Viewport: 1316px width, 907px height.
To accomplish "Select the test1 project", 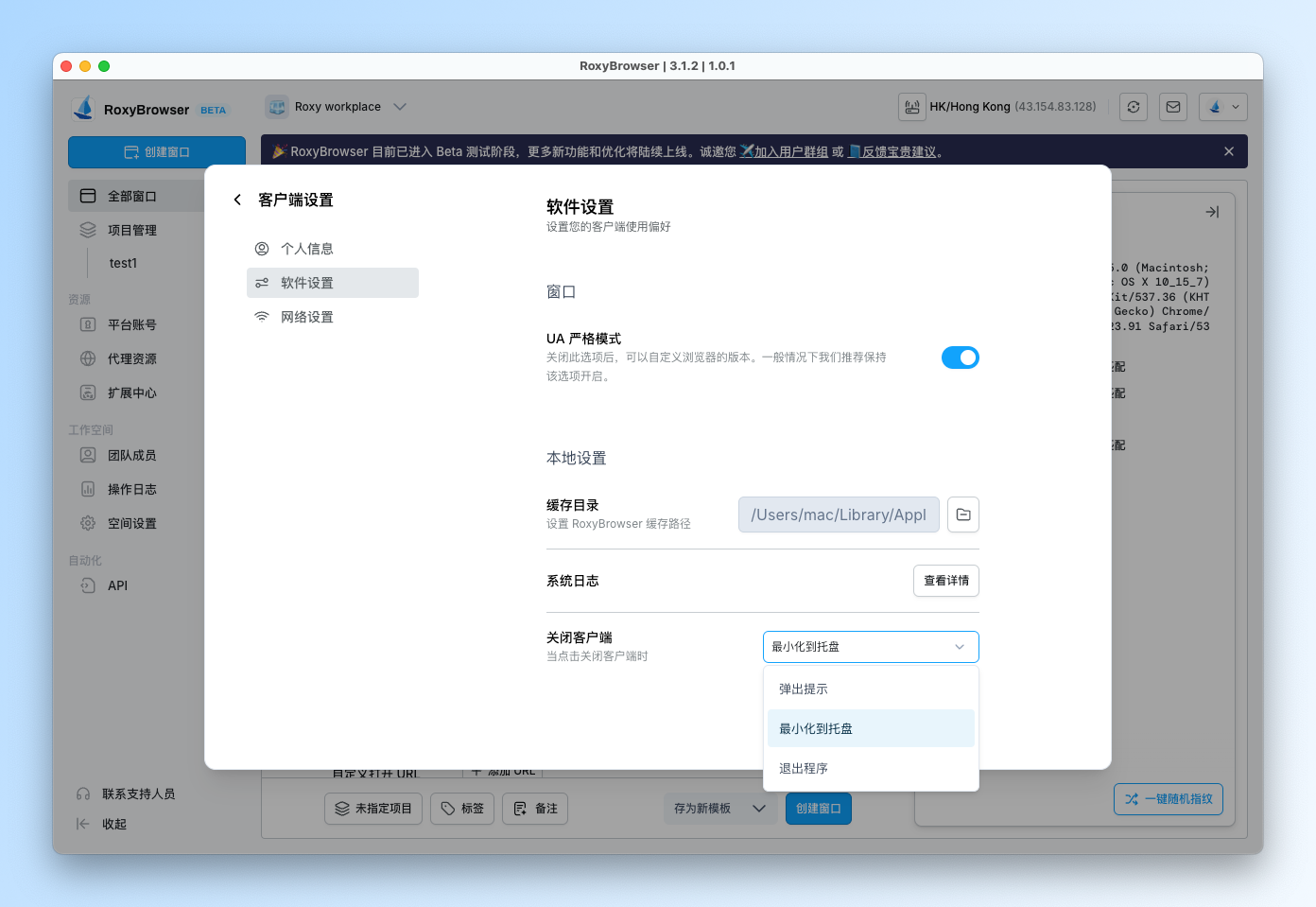I will pos(123,263).
